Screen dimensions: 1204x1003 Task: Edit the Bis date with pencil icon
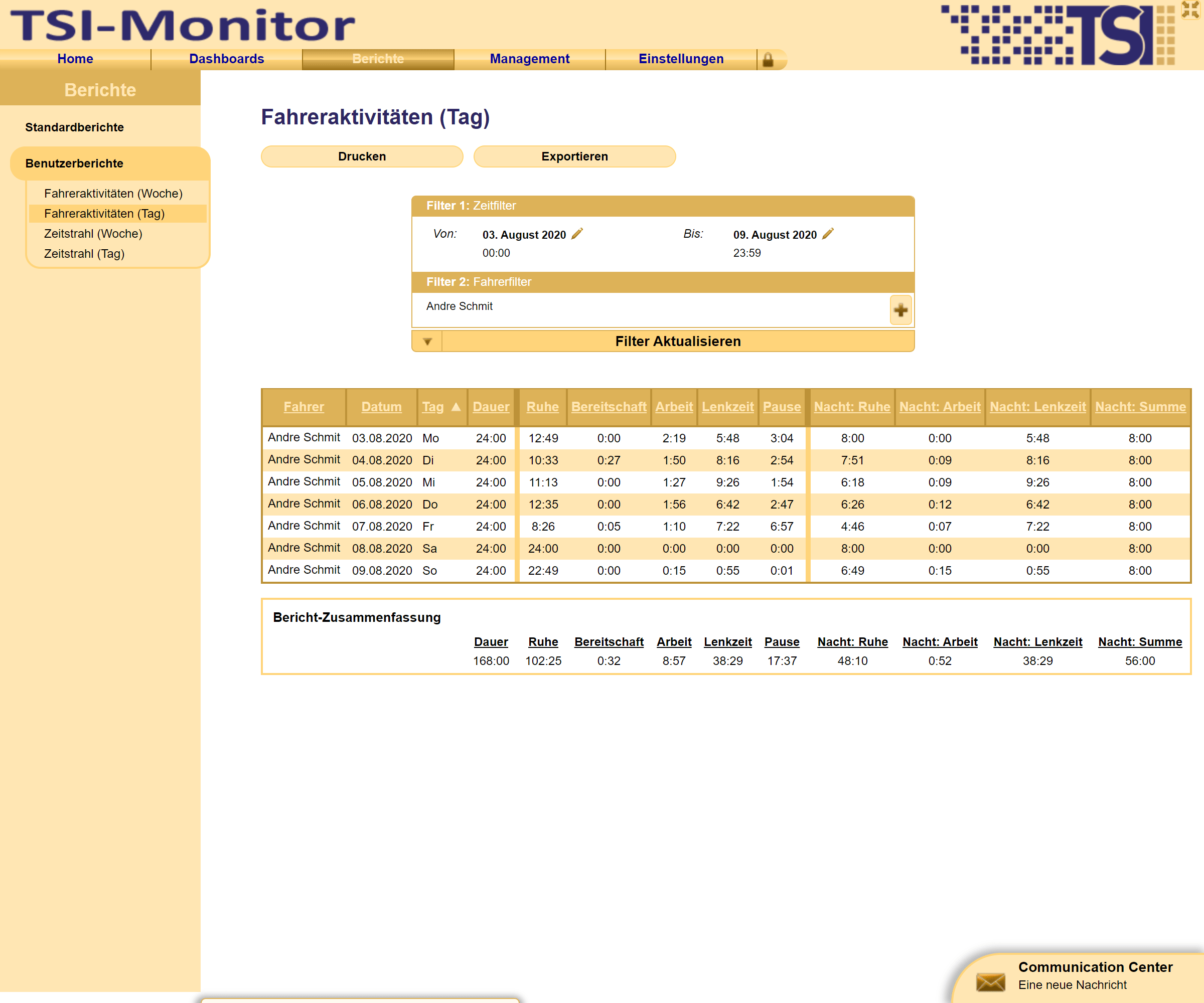[x=828, y=233]
